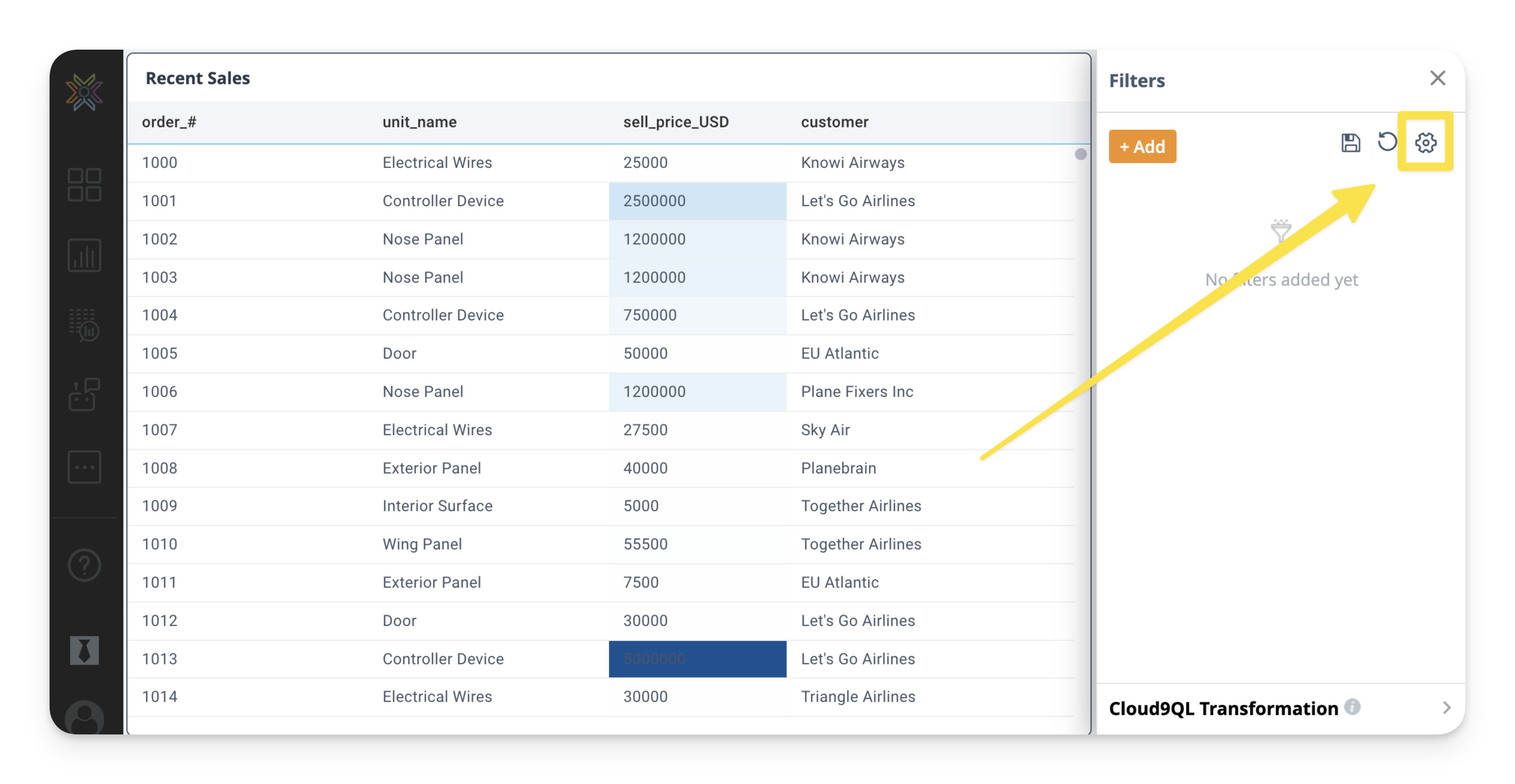Open dashboards grid icon in sidebar
The height and width of the screenshot is (784, 1515).
click(x=84, y=184)
